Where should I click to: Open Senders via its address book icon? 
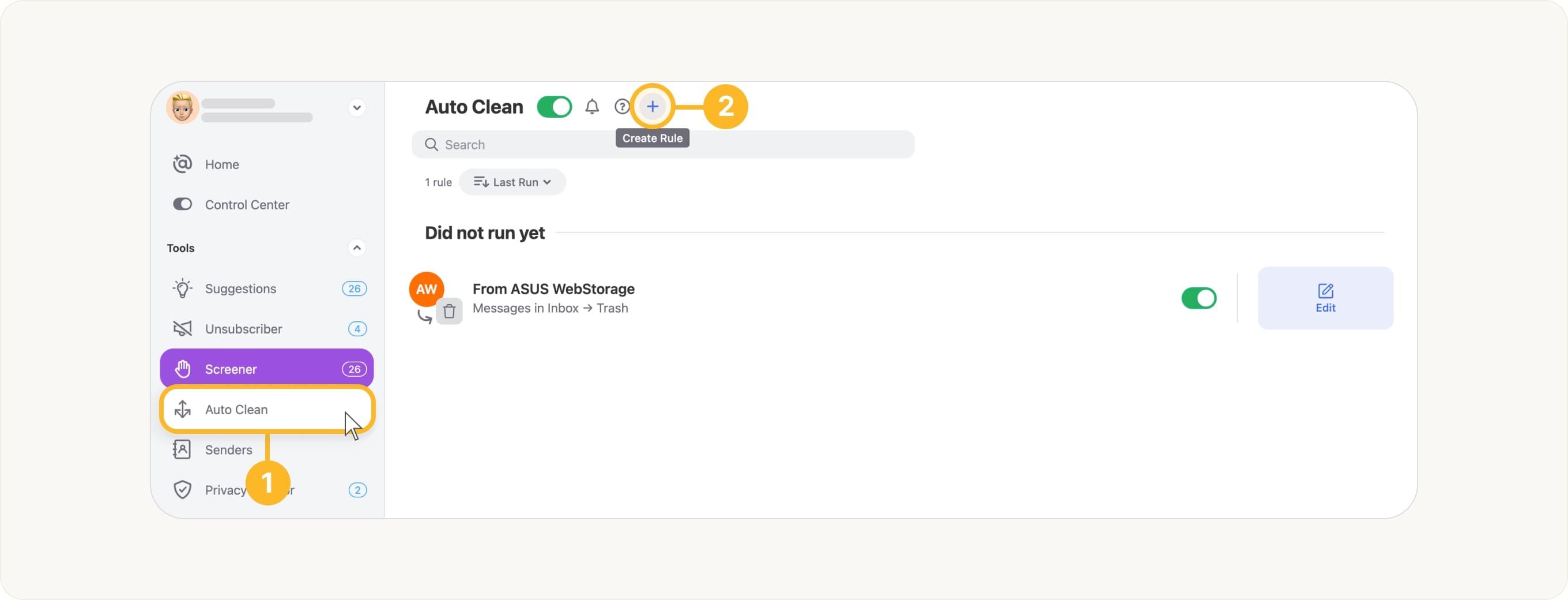[x=183, y=449]
